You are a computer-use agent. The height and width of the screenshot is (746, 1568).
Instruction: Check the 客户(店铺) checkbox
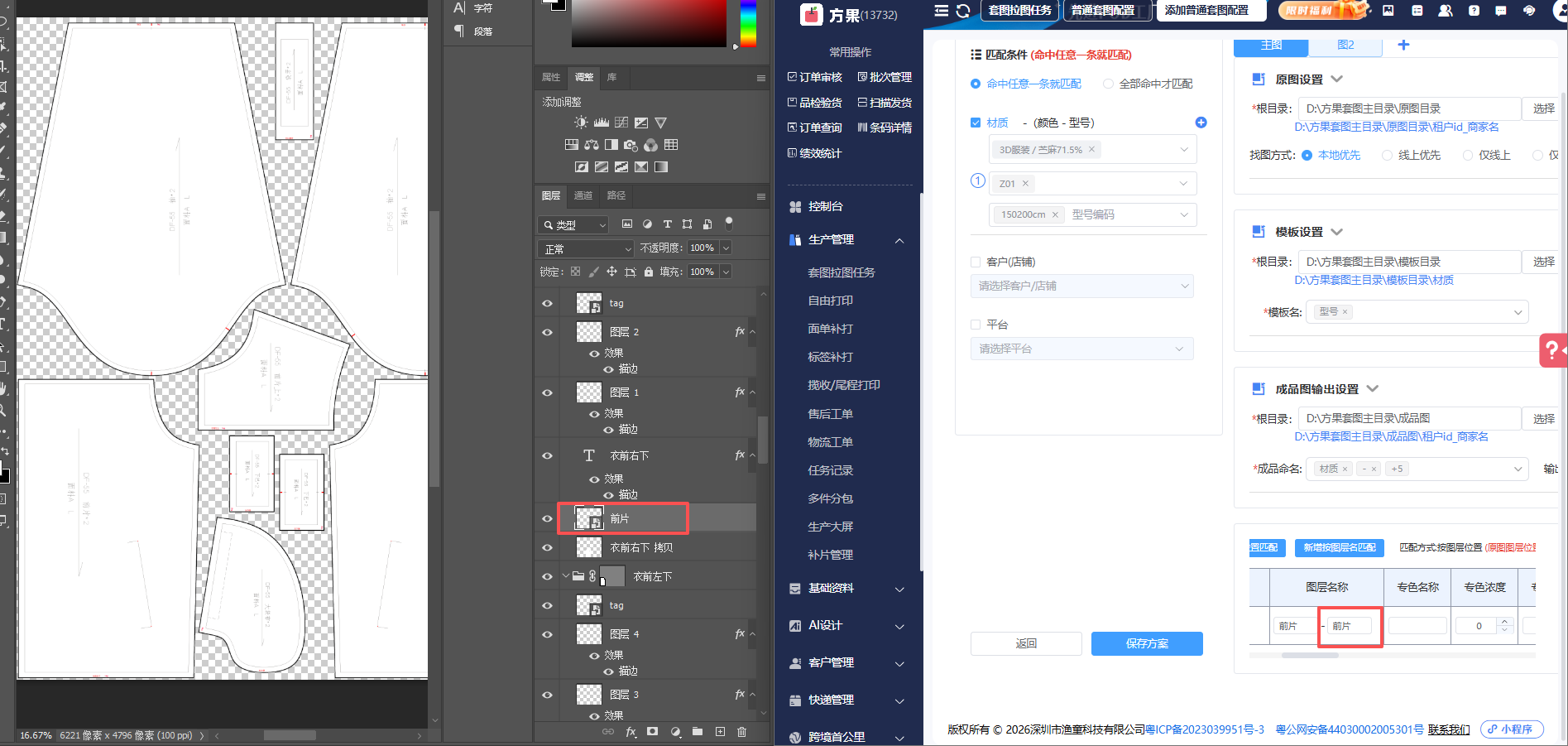click(x=976, y=262)
